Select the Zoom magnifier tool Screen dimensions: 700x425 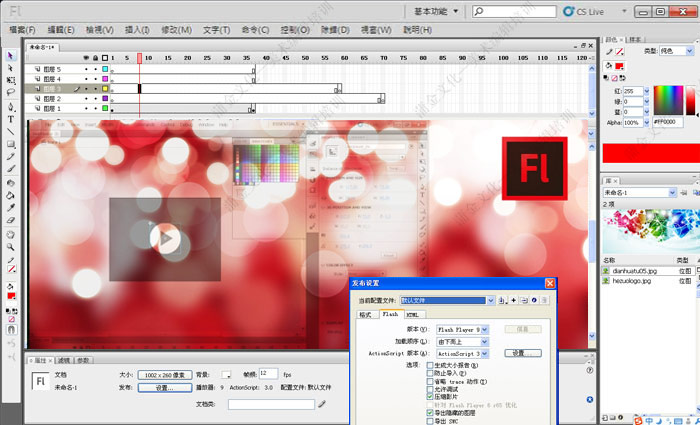[11, 247]
